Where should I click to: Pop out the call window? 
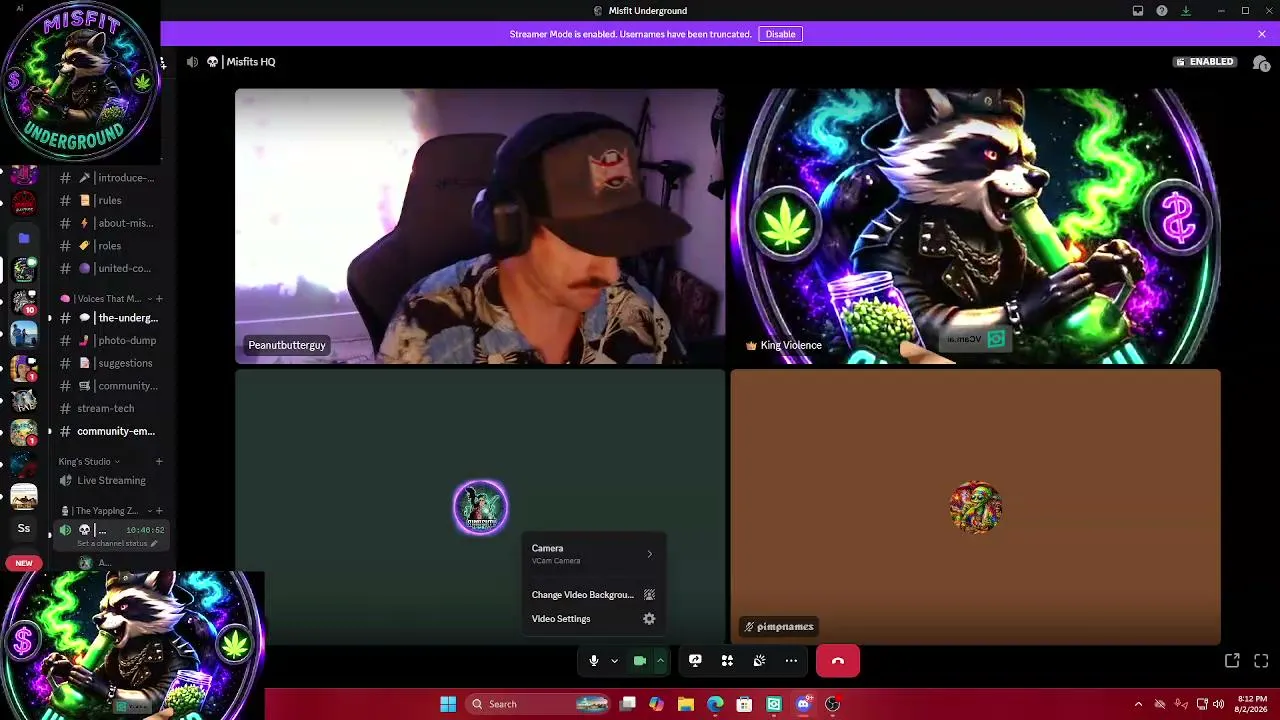(1232, 661)
